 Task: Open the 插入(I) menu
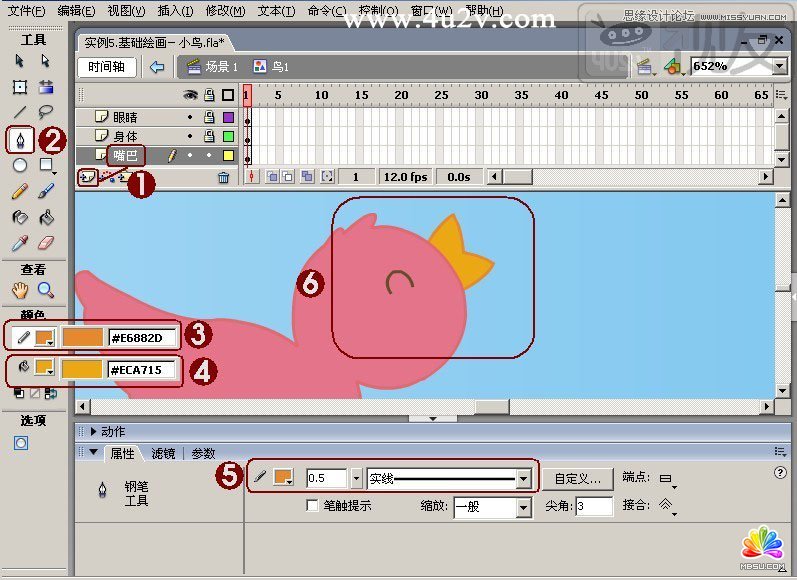(176, 11)
